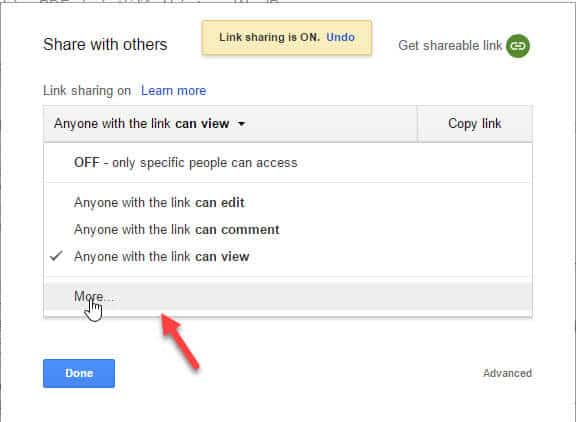The height and width of the screenshot is (422, 576).
Task: Click the "Link sharing is ON" notification
Action: [x=287, y=38]
